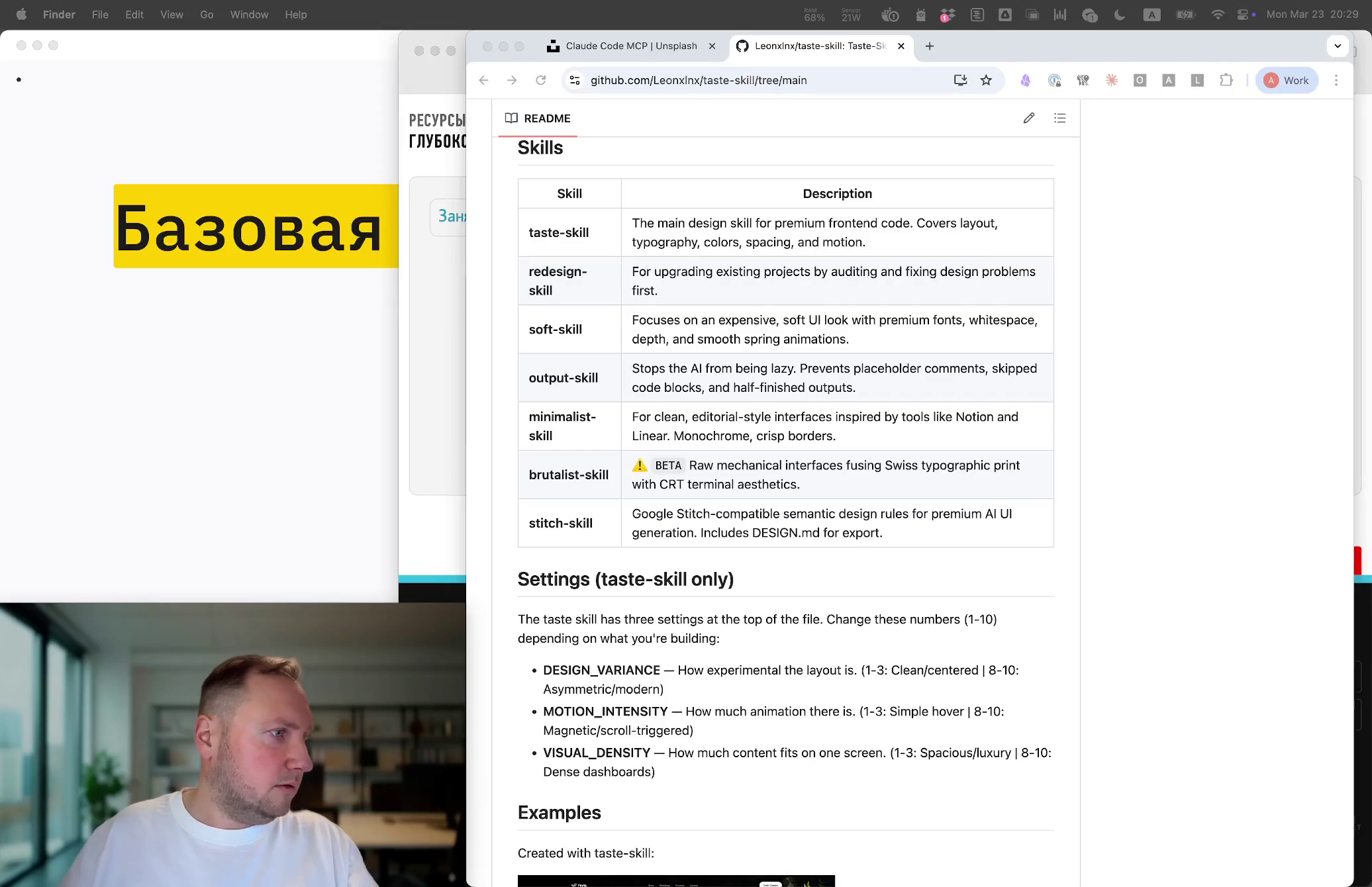The height and width of the screenshot is (887, 1372).
Task: Click the Wi-Fi menu bar icon
Action: [x=1217, y=15]
